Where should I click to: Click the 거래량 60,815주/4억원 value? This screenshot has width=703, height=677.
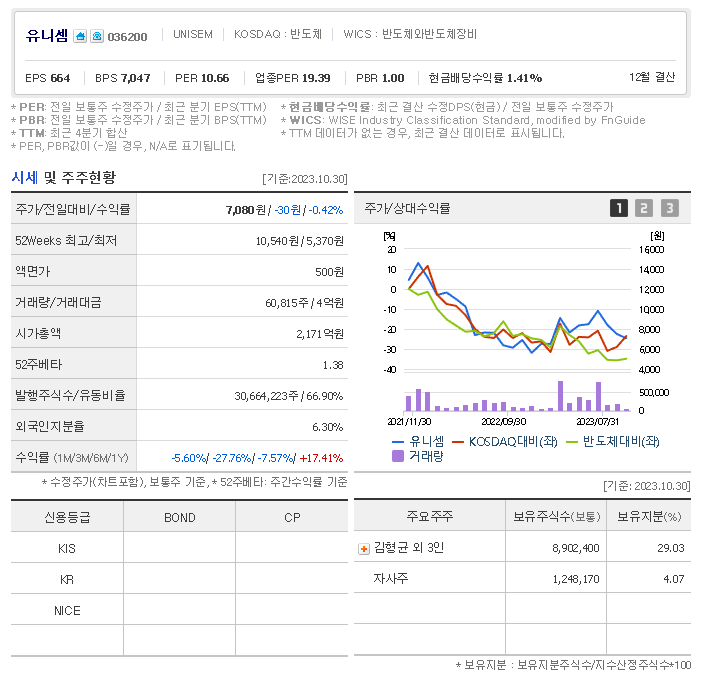click(x=304, y=304)
